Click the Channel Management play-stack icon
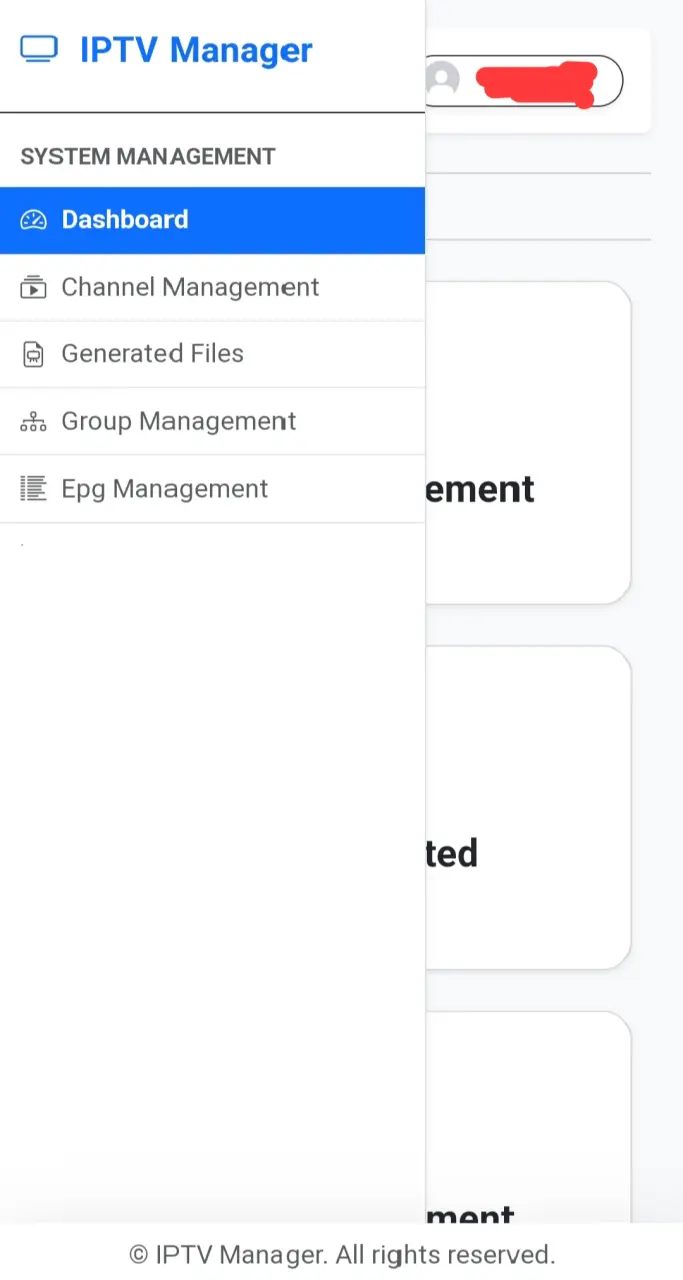683x1280 pixels. [33, 287]
